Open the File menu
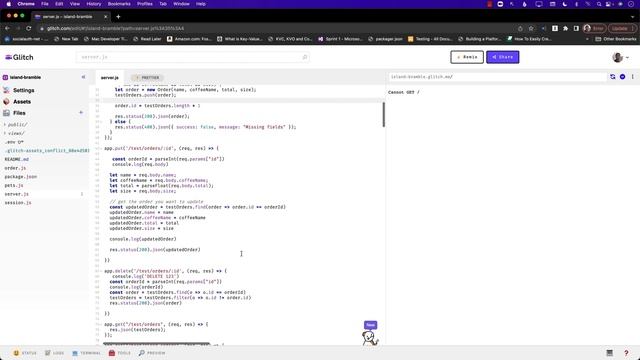640x360 pixels. pyautogui.click(x=45, y=4)
